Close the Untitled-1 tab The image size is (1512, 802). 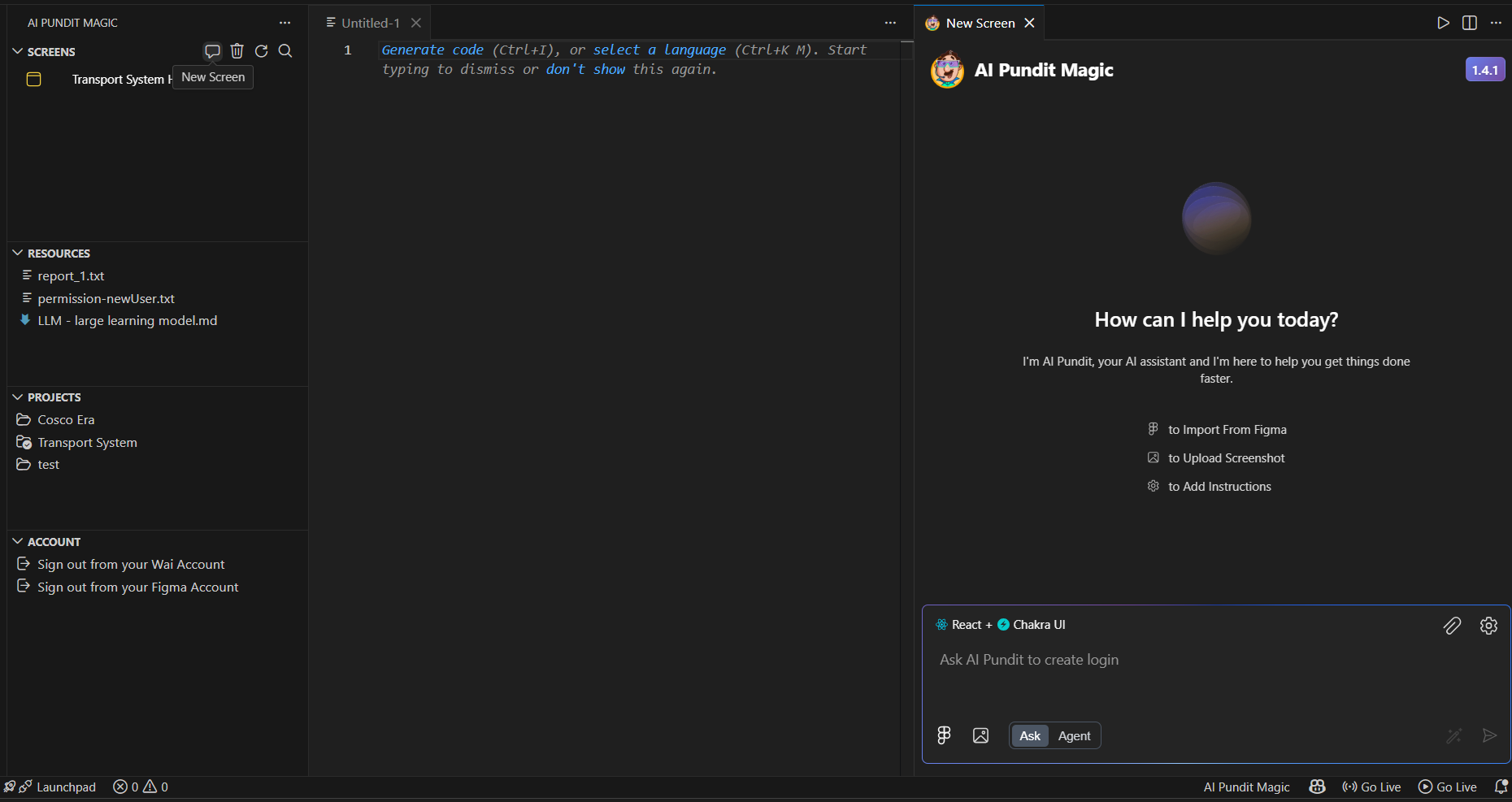416,23
